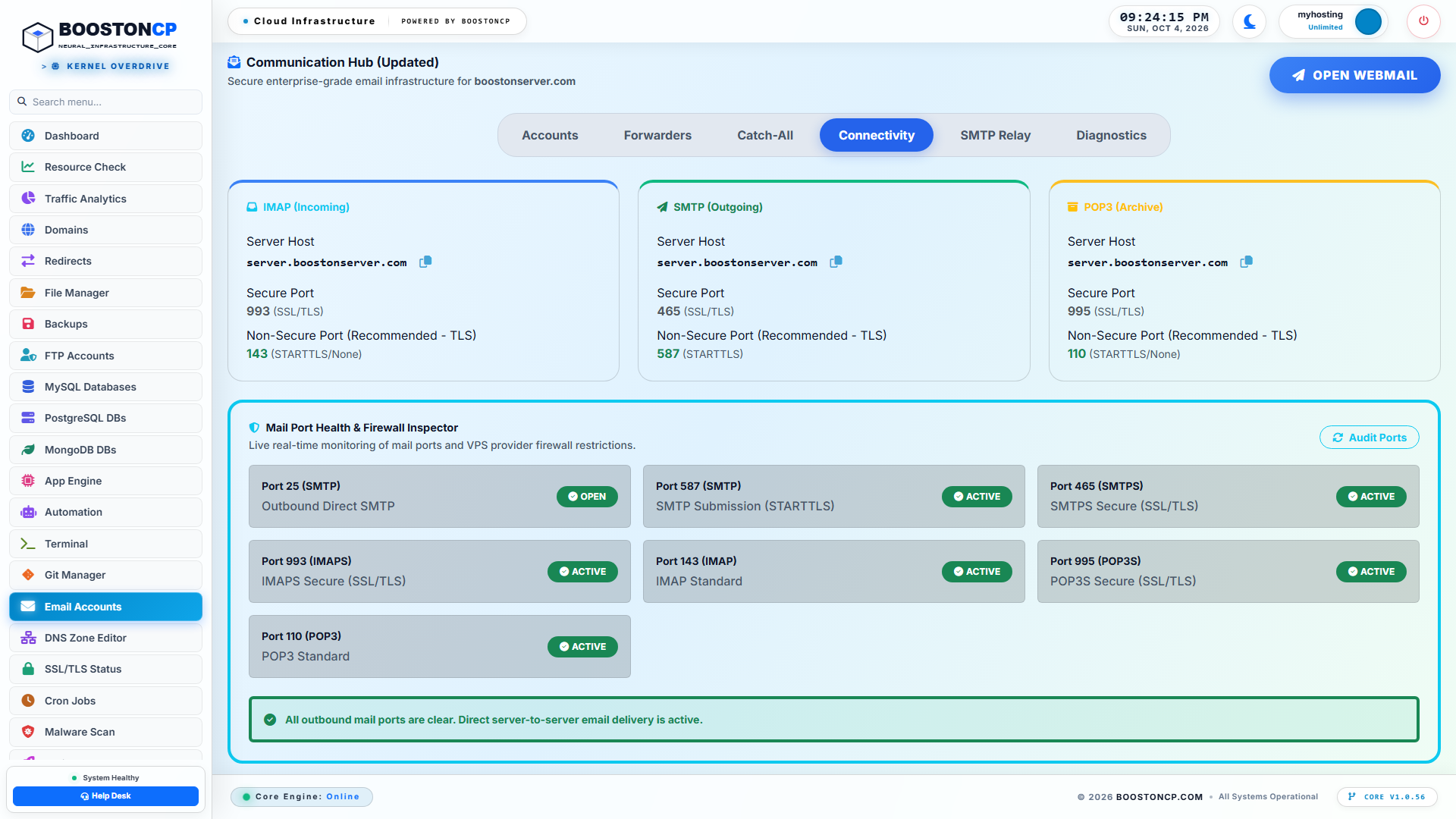Click the DNS Zone Editor network icon
The image size is (1456, 819).
click(28, 638)
